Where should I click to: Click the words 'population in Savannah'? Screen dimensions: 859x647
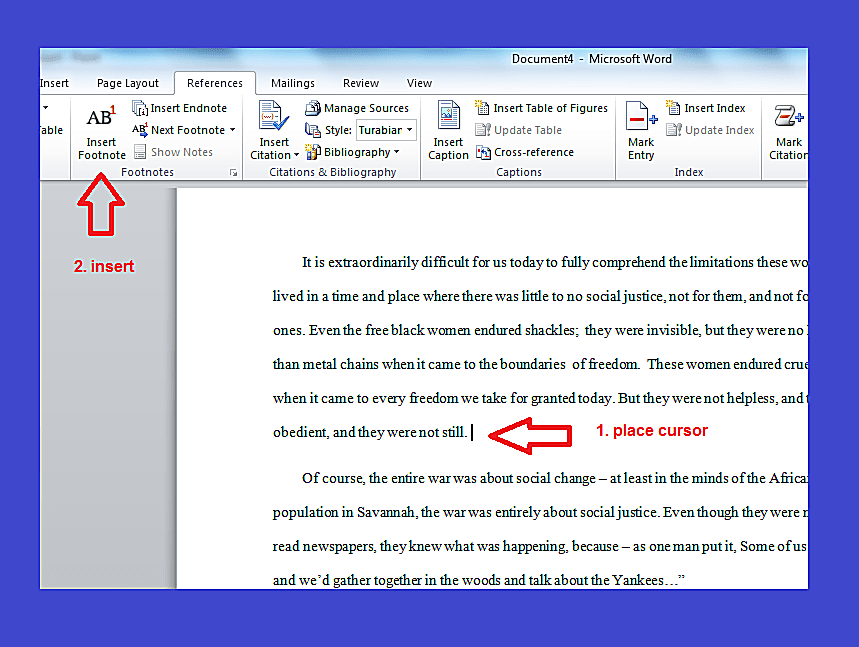point(344,512)
